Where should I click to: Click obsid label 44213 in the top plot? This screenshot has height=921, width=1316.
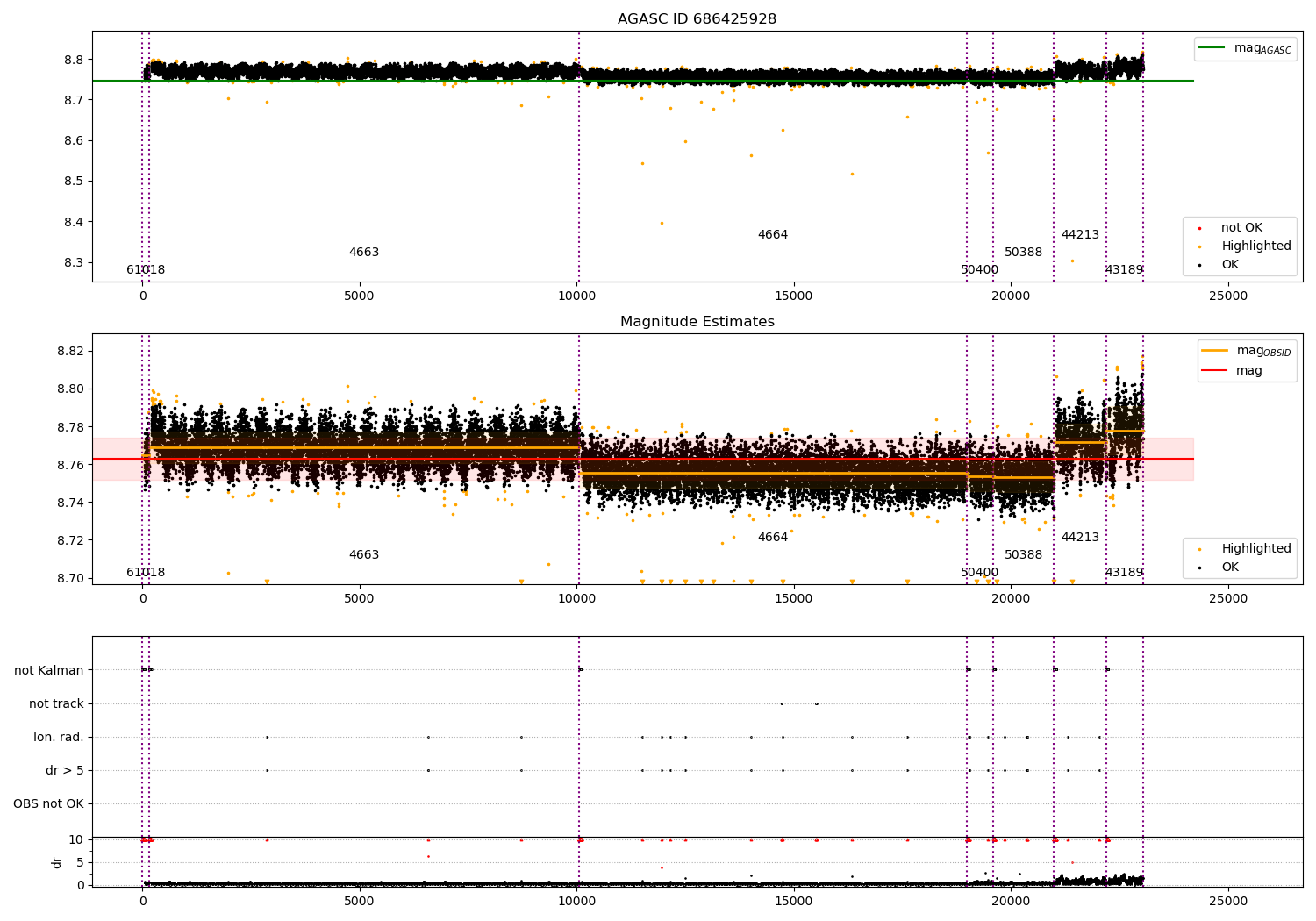(1080, 235)
